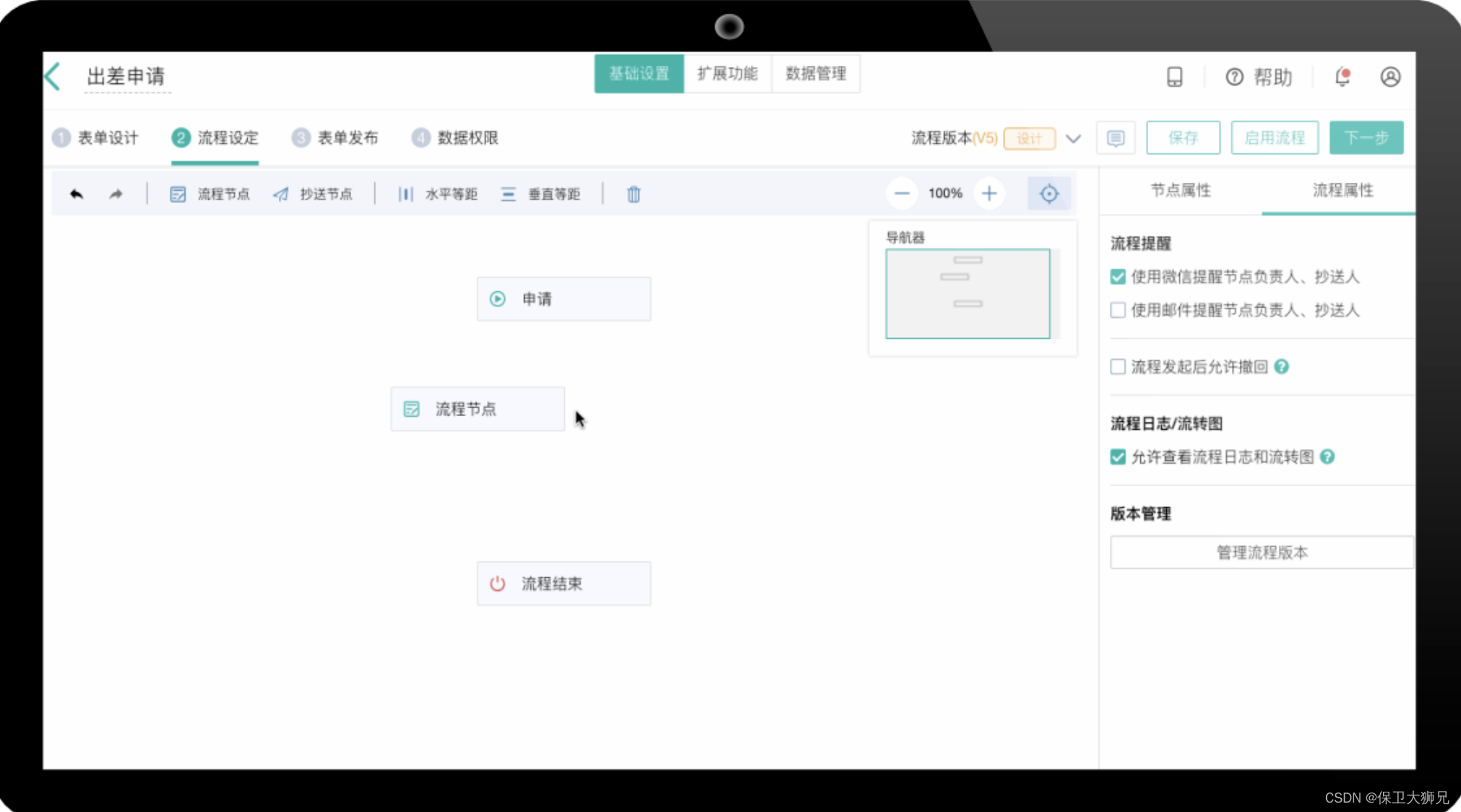Click the comment icon next to 保存
1461x812 pixels.
(1115, 138)
